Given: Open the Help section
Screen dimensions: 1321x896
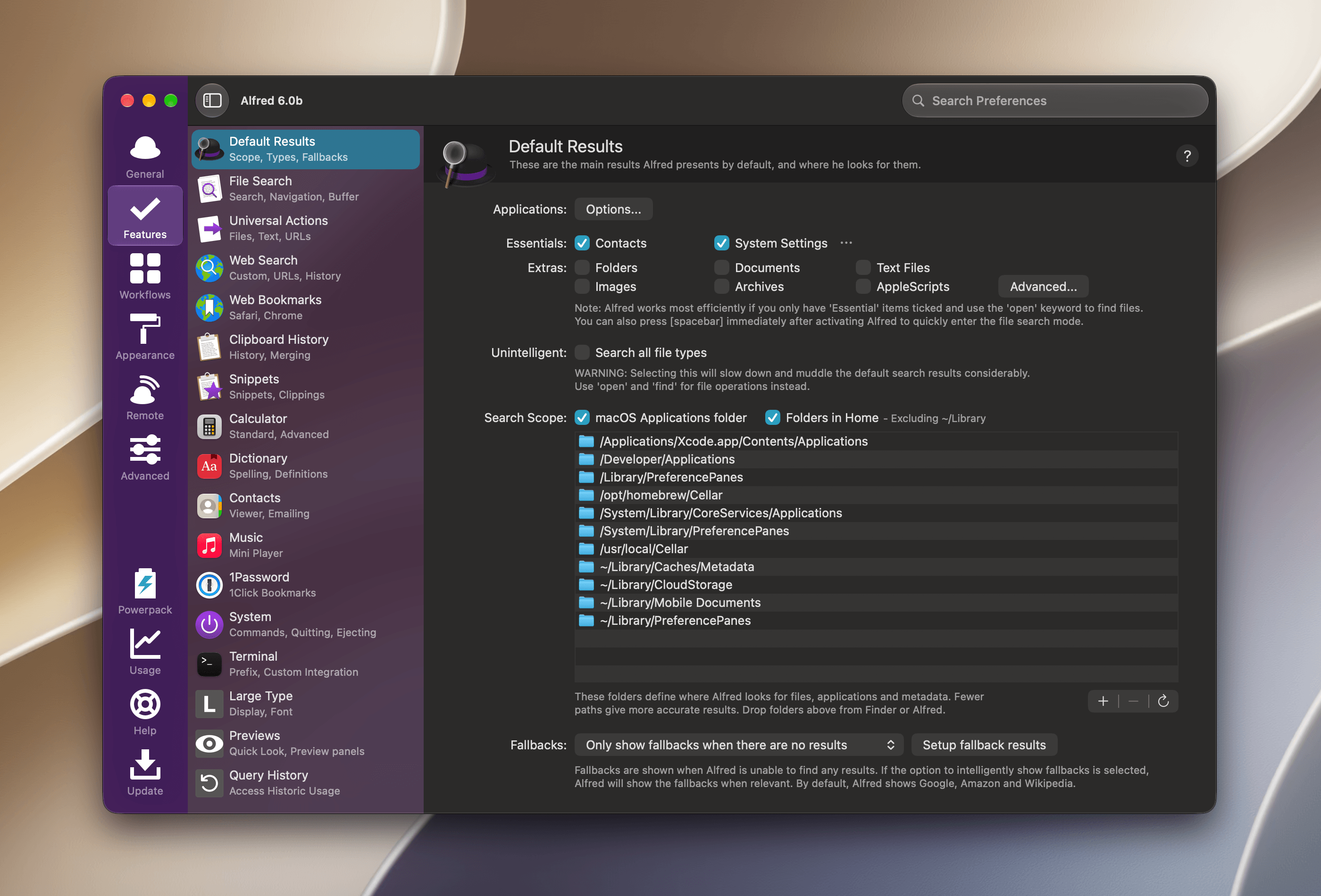Looking at the screenshot, I should click(145, 712).
